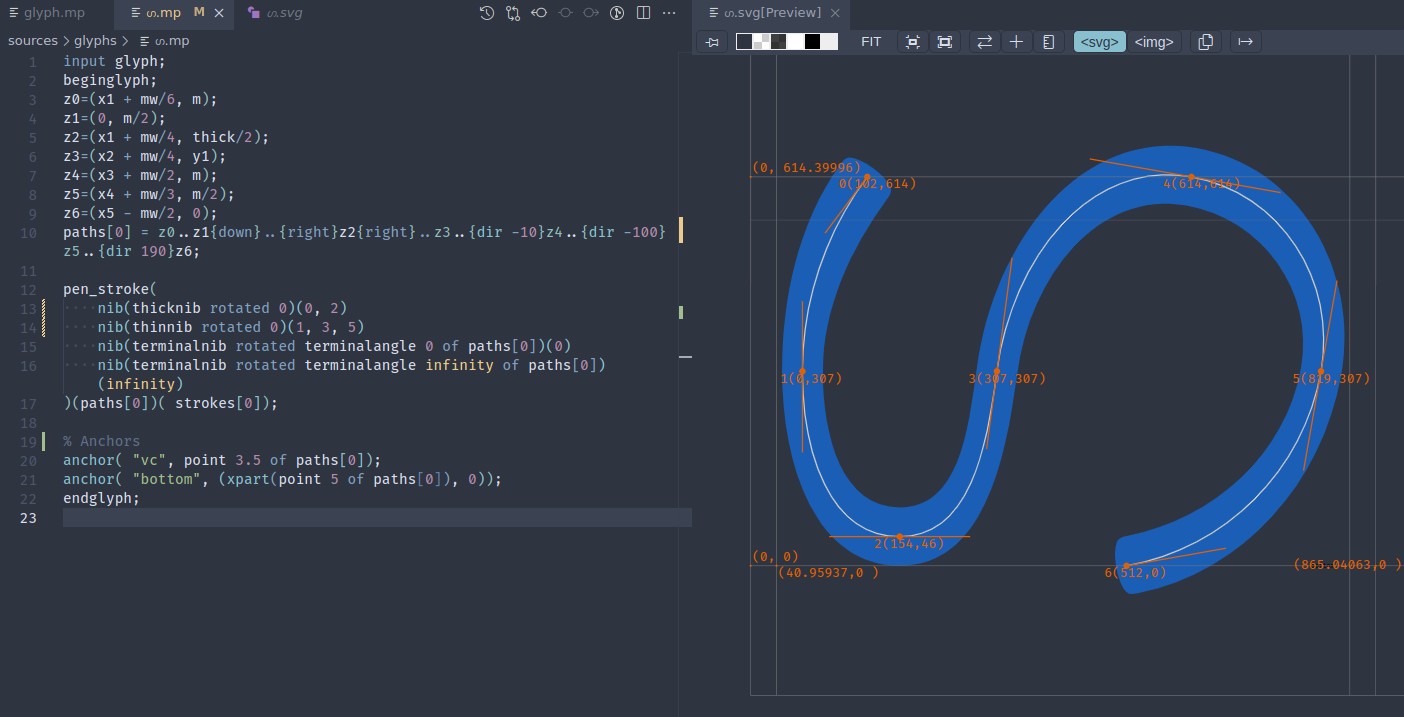The width and height of the screenshot is (1404, 717).
Task: Toggle <svg> rendering mode in the preview
Action: click(1099, 41)
